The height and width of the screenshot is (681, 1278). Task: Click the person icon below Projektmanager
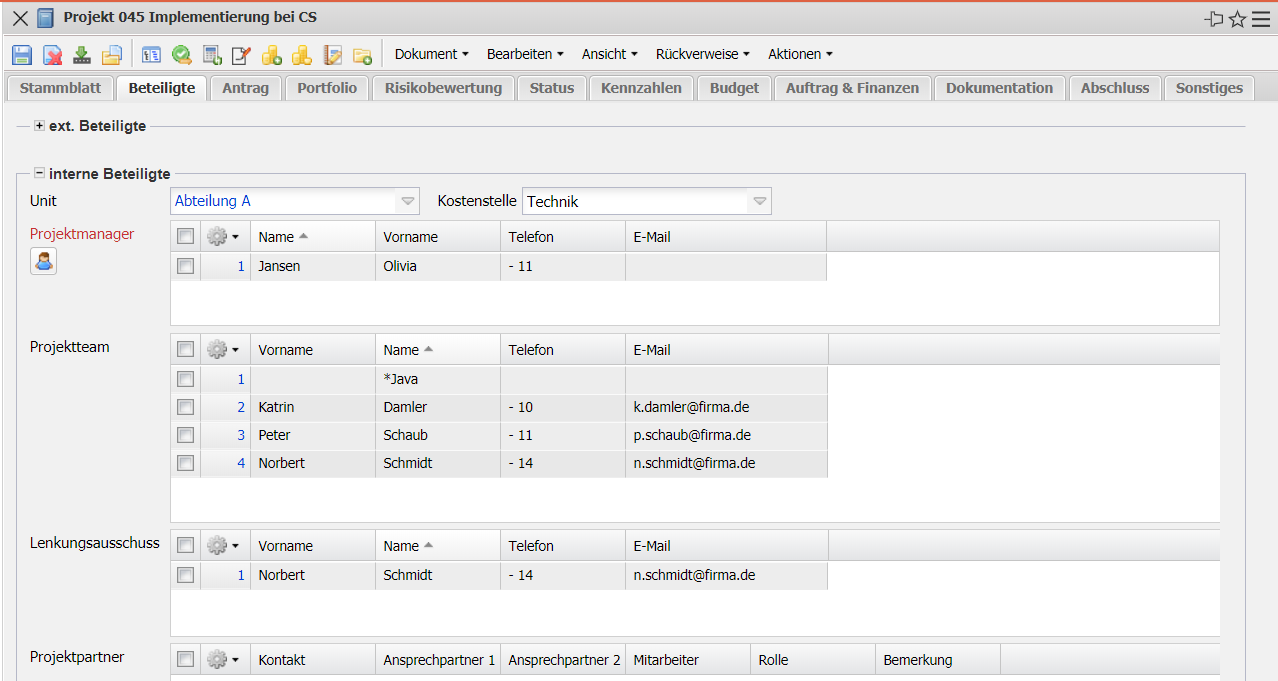43,261
